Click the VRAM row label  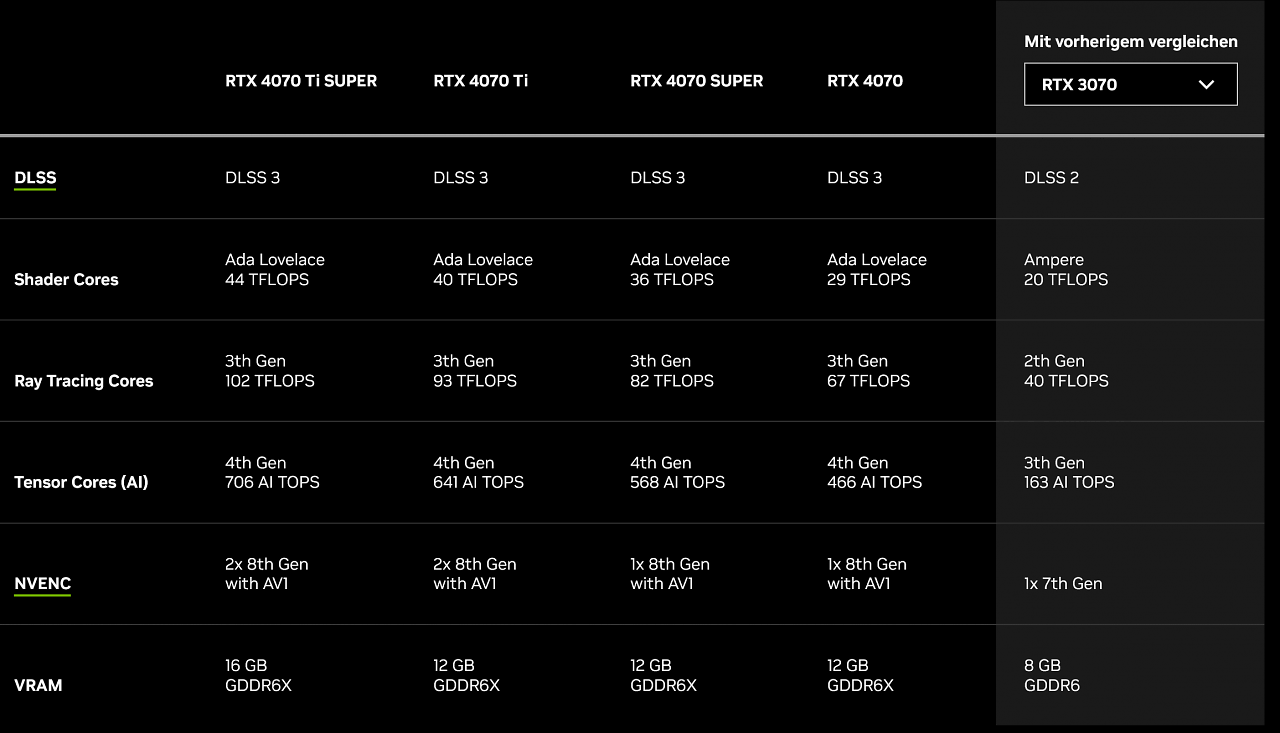pyautogui.click(x=38, y=685)
